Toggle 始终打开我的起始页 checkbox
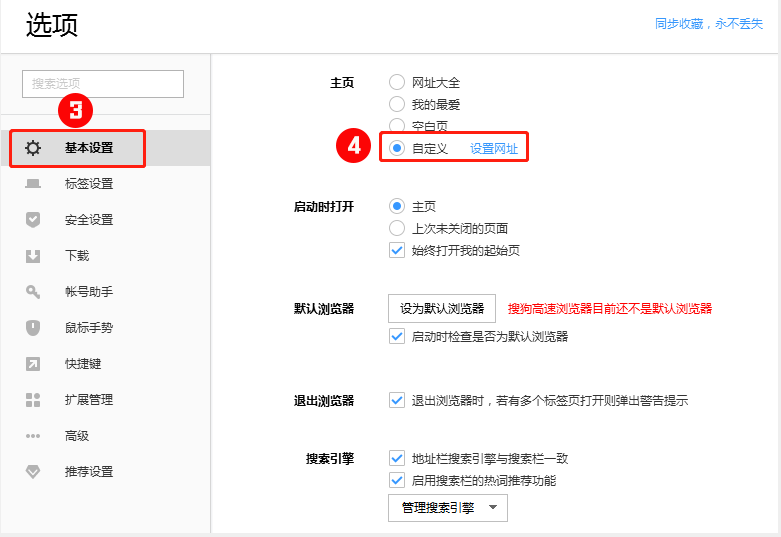The width and height of the screenshot is (781, 537). [x=397, y=251]
